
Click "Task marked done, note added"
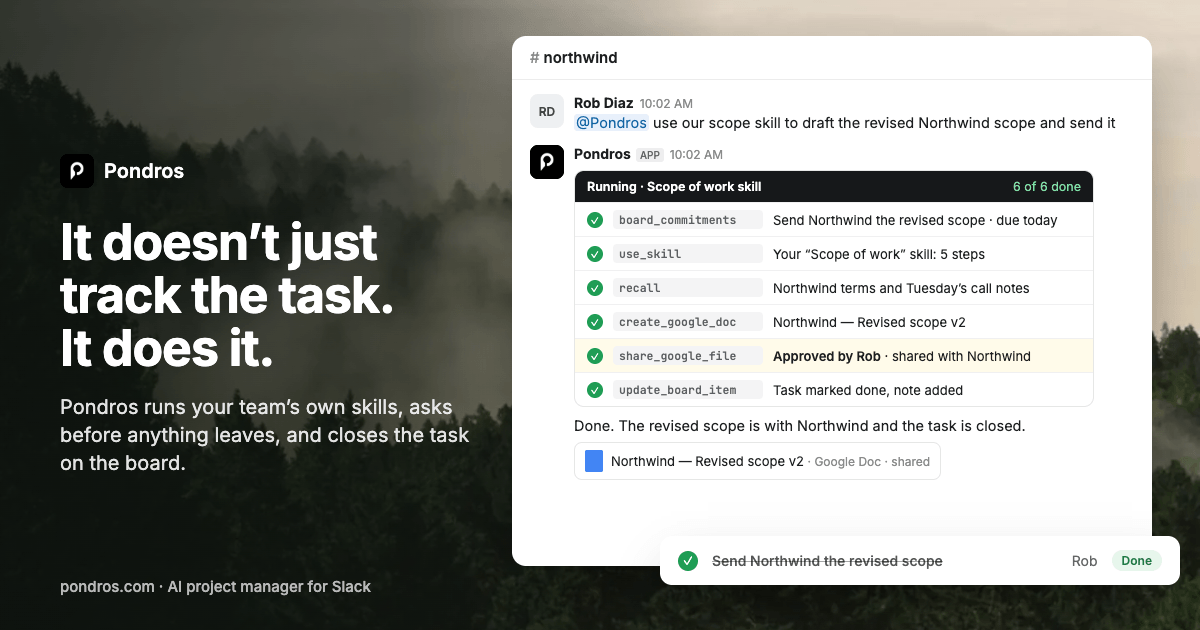tap(868, 390)
